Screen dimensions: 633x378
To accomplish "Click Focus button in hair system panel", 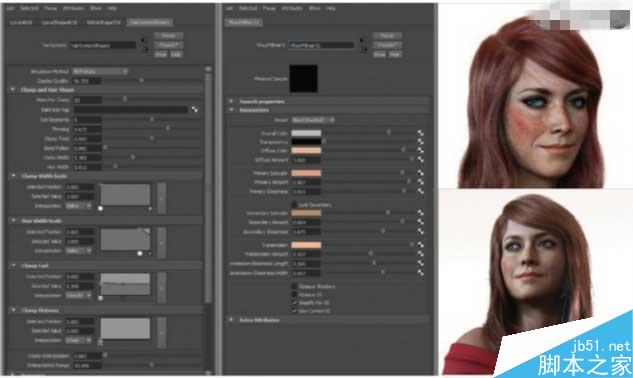I will click(x=168, y=36).
